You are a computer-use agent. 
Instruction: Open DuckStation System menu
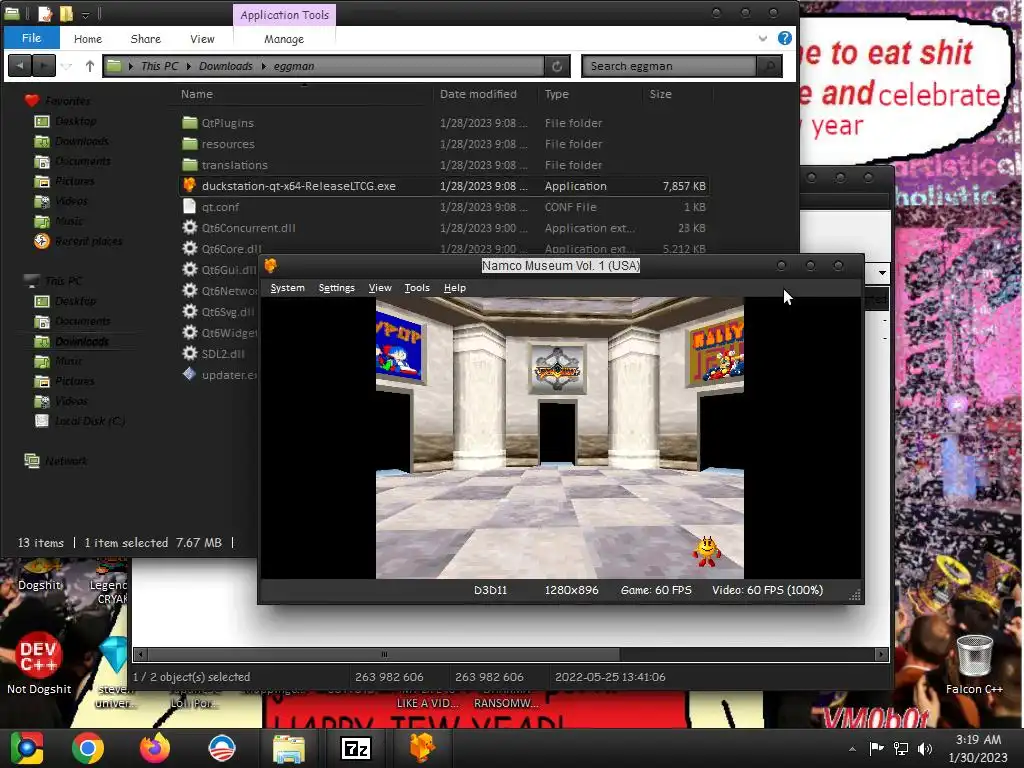coord(287,288)
